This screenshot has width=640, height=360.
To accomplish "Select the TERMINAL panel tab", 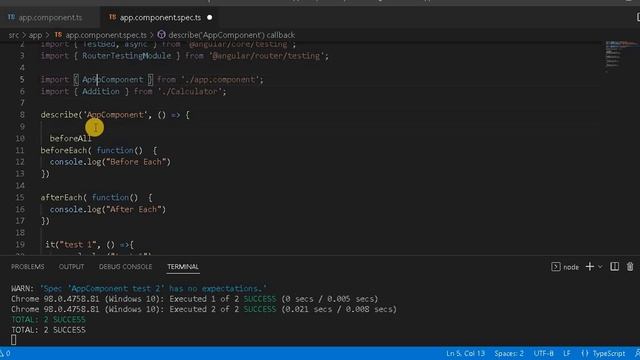I will [182, 267].
